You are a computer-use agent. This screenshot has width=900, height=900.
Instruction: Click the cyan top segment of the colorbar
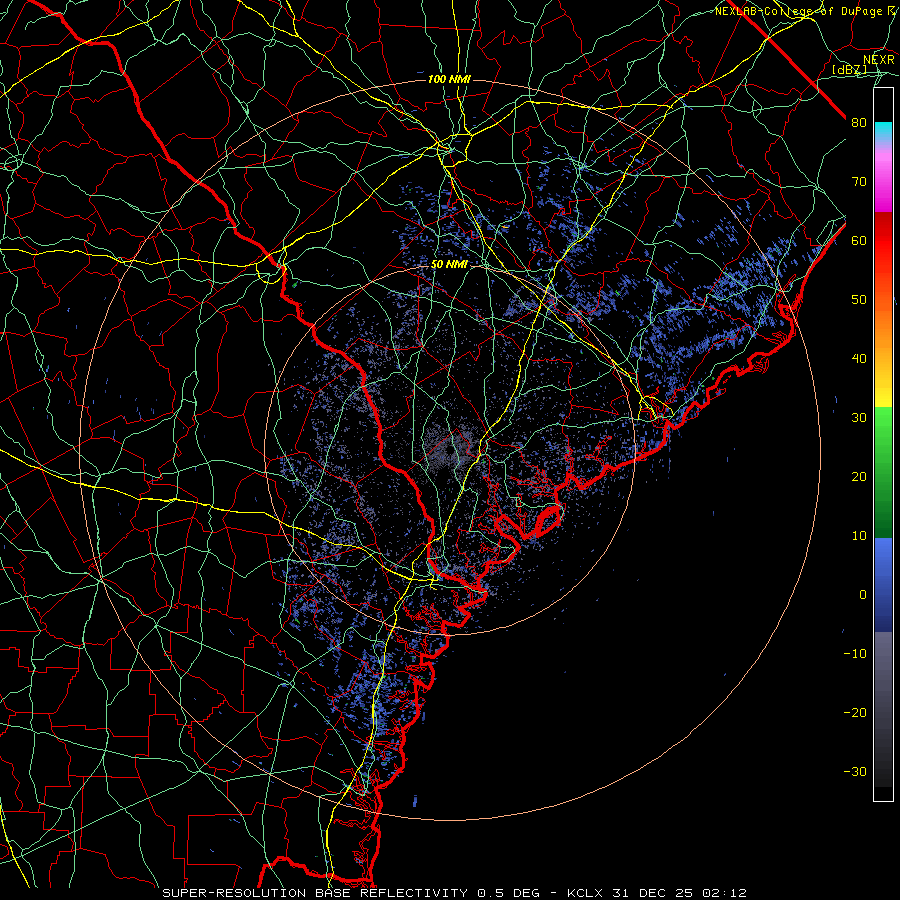tap(883, 132)
